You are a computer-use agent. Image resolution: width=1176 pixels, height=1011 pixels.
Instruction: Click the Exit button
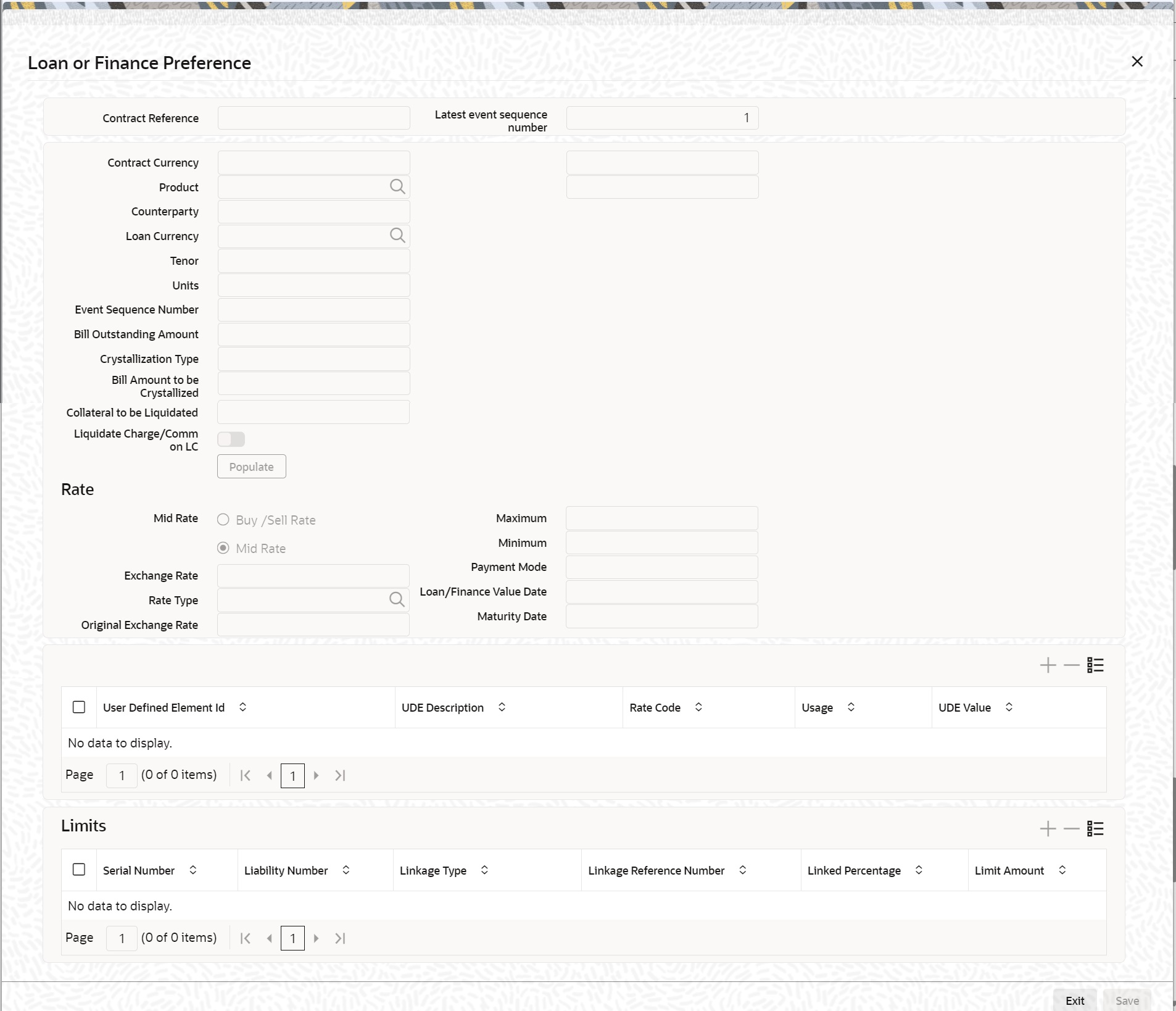(1075, 1001)
